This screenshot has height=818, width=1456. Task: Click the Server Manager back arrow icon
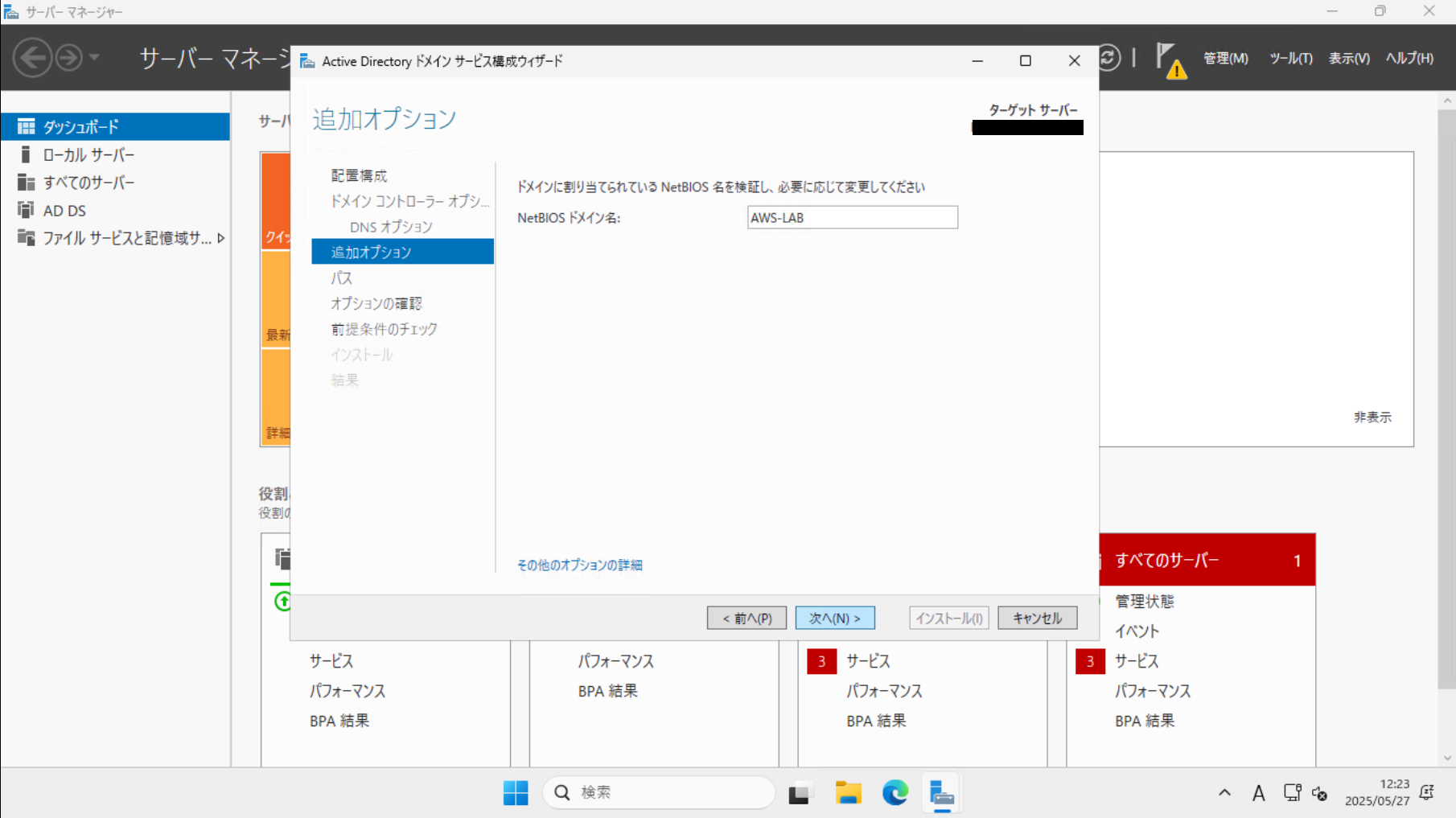(33, 58)
